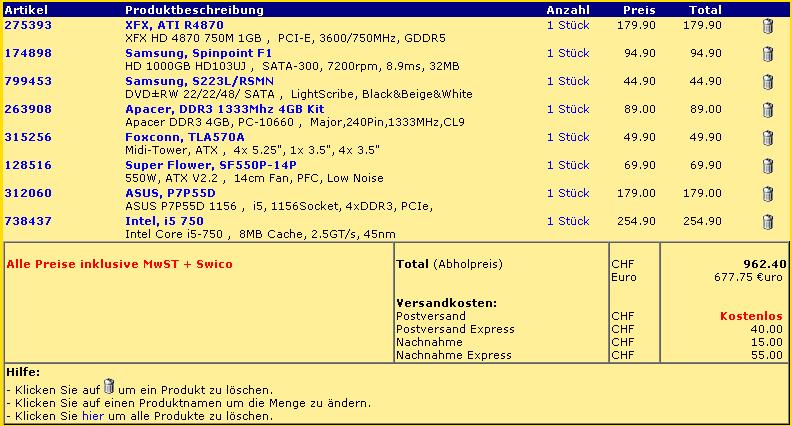Click 'Versandkosten:' heading
This screenshot has width=792, height=426.
tap(447, 303)
